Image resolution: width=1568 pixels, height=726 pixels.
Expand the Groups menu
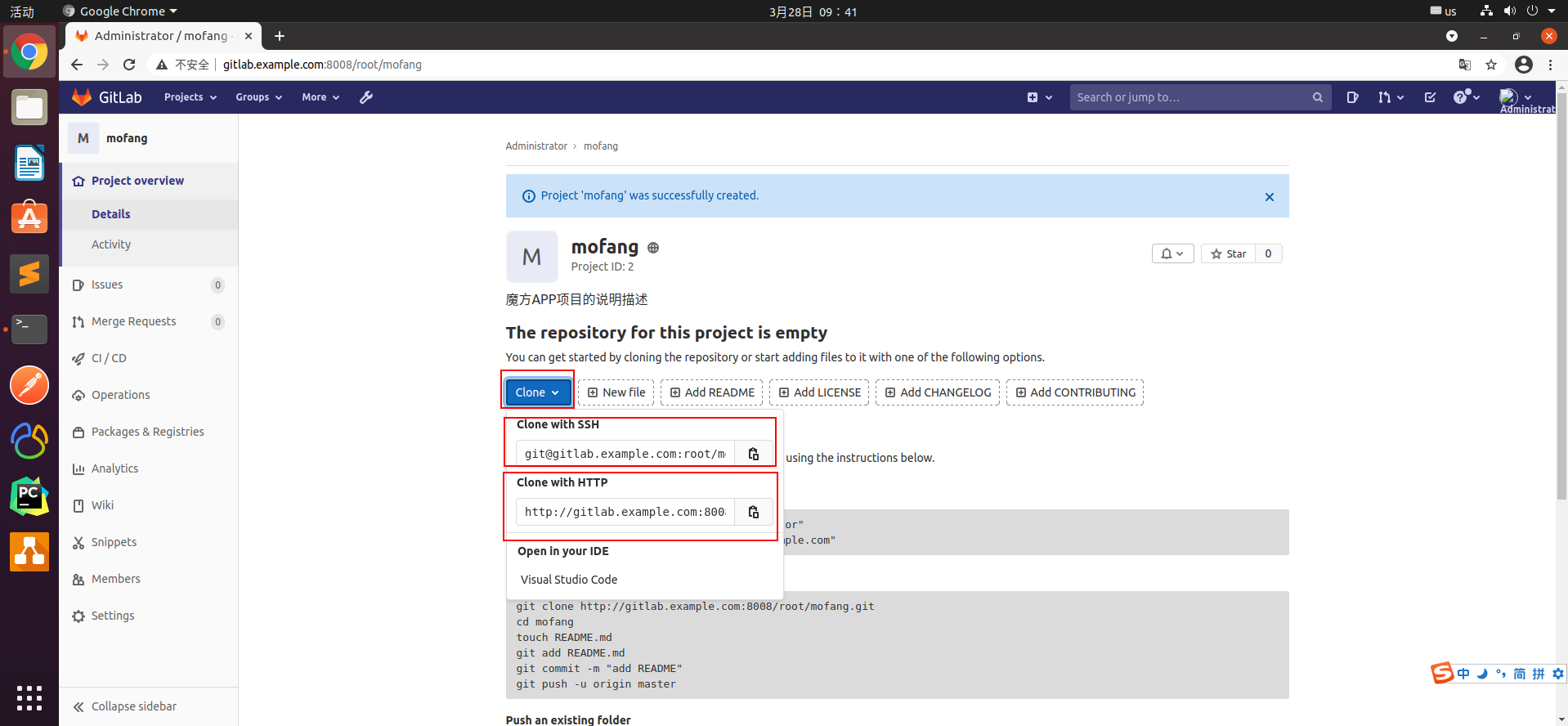(x=258, y=97)
